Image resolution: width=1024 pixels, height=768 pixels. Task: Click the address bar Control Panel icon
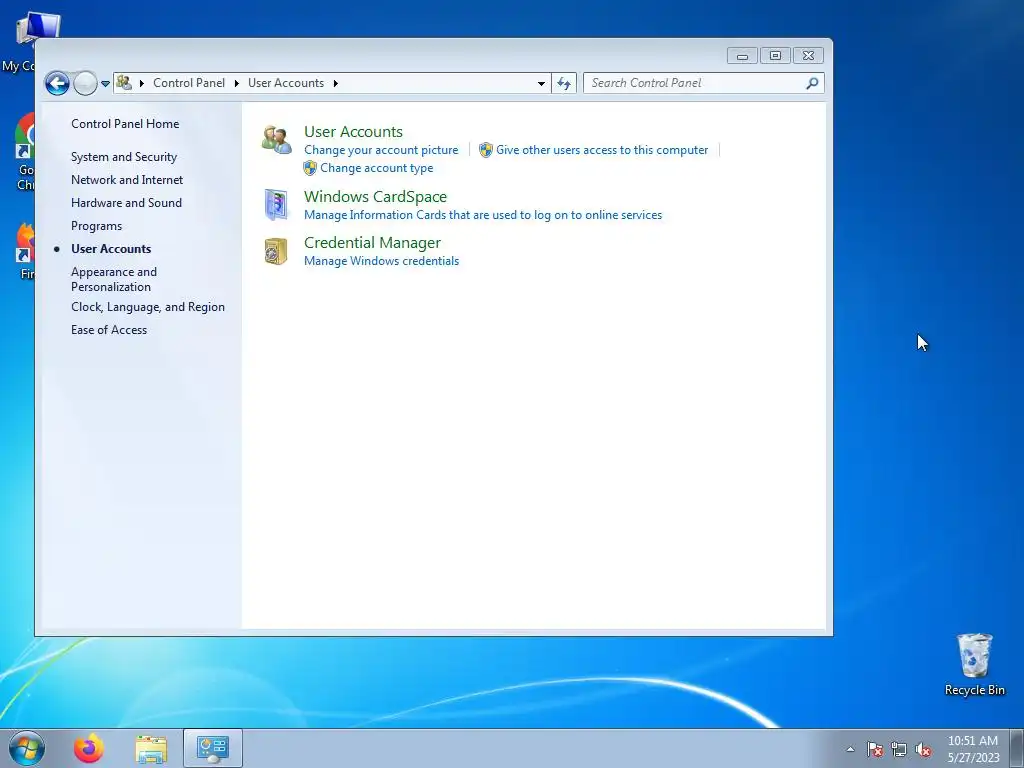point(123,83)
